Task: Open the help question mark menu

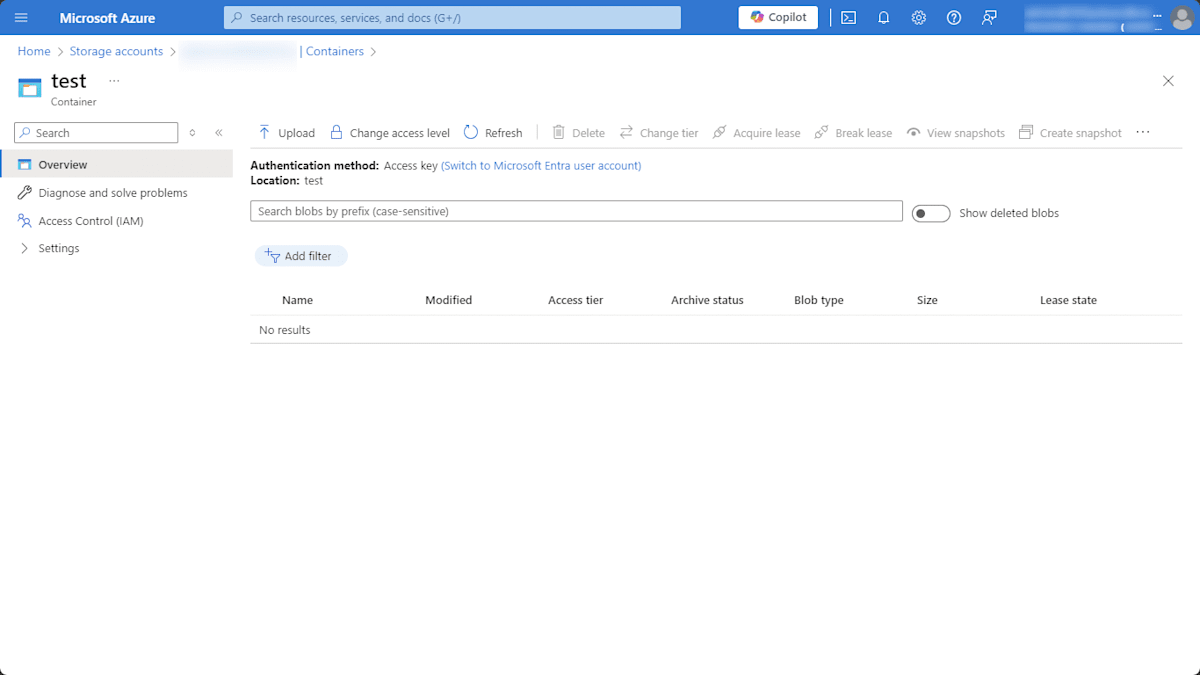Action: (x=953, y=18)
